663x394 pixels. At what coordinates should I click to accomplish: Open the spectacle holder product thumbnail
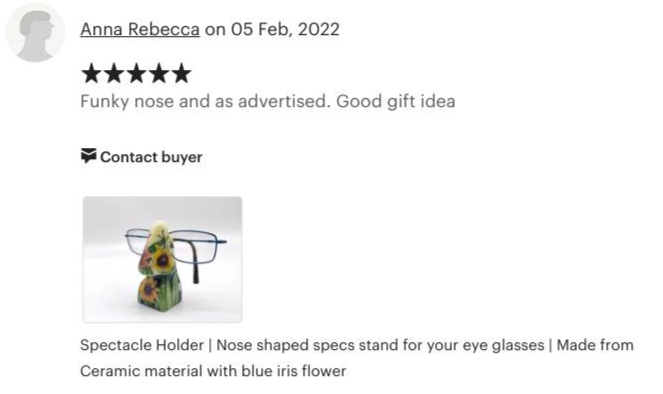click(162, 259)
